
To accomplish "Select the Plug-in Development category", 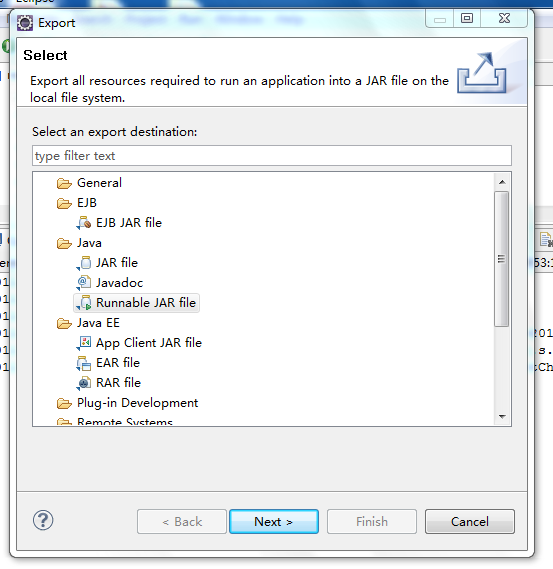I will point(137,403).
